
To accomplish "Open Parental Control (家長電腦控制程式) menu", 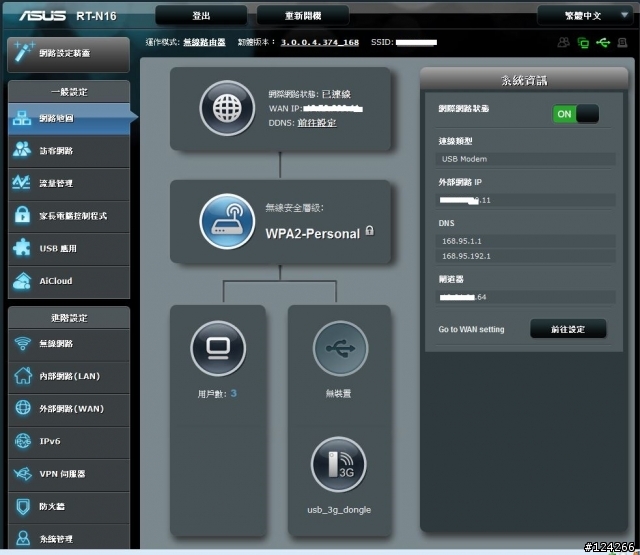I will [x=69, y=216].
